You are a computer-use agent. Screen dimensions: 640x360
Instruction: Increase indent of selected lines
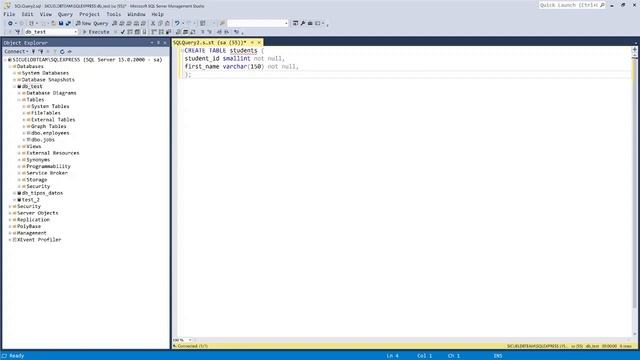coord(227,32)
